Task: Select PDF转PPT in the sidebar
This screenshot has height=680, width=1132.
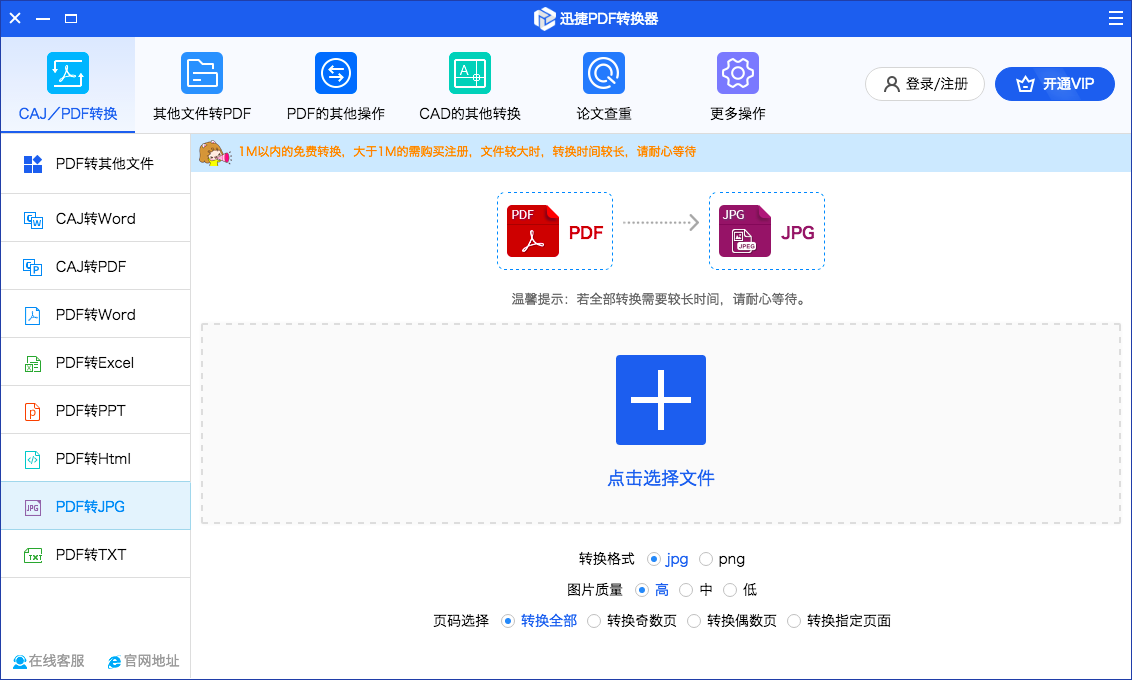Action: (x=95, y=411)
